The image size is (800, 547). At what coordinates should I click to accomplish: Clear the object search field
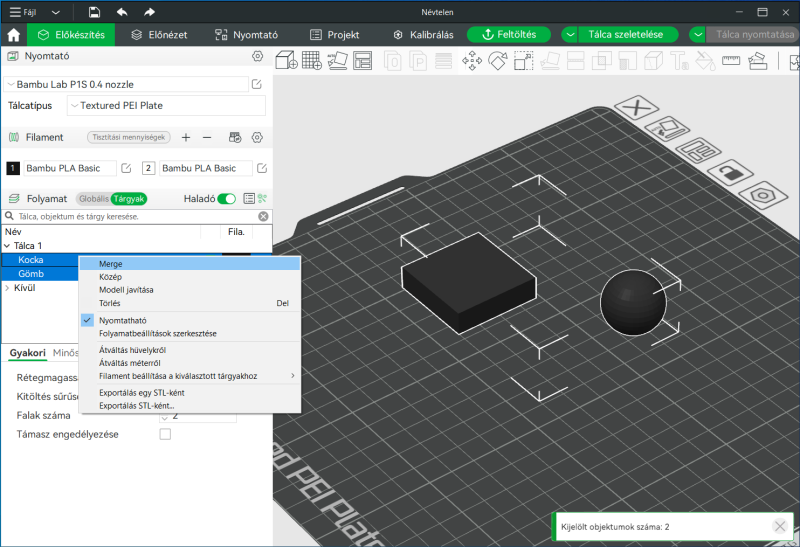coord(263,216)
